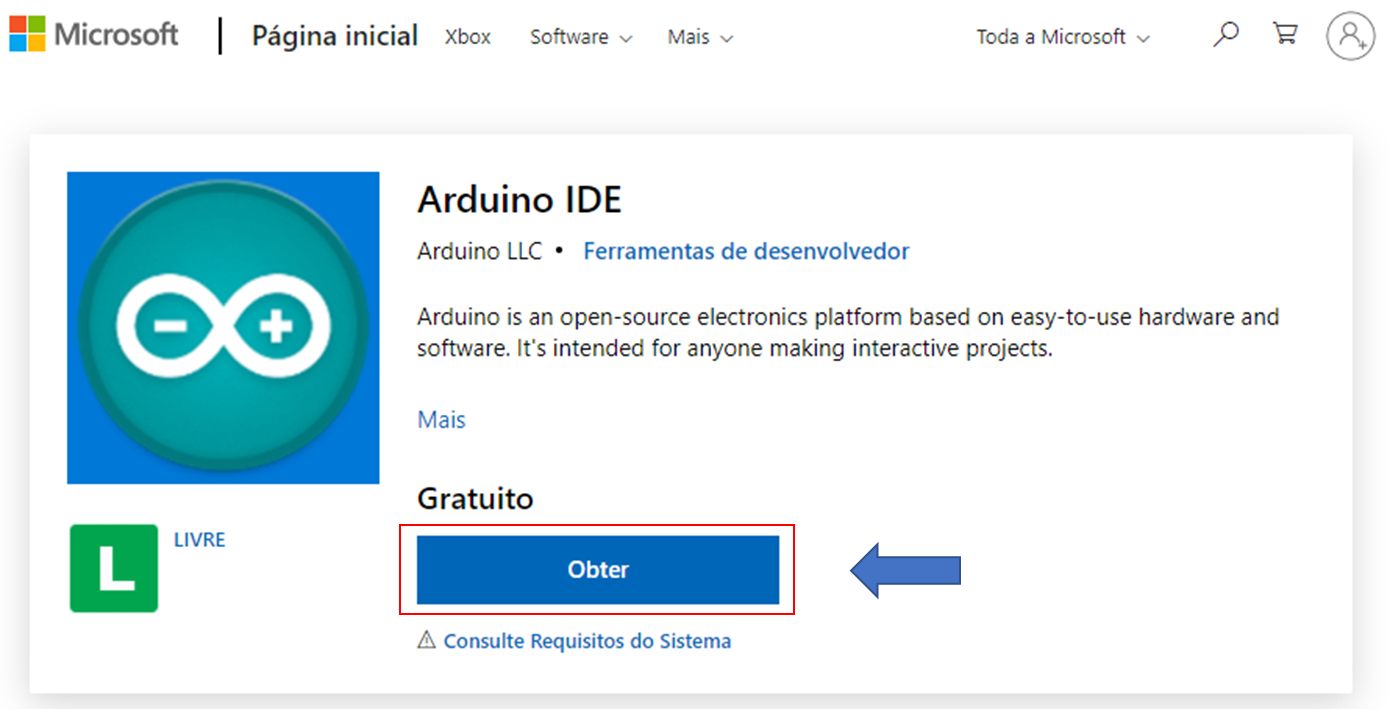Image resolution: width=1390 pixels, height=709 pixels.
Task: Click the Arduino IDE title heading
Action: (520, 201)
